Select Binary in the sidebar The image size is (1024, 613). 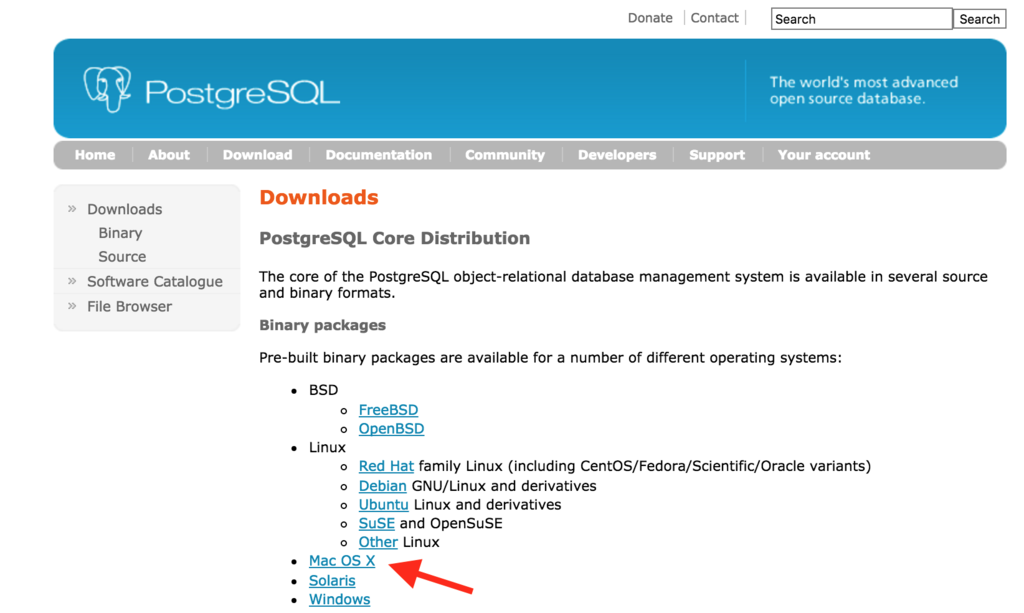pyautogui.click(x=120, y=233)
